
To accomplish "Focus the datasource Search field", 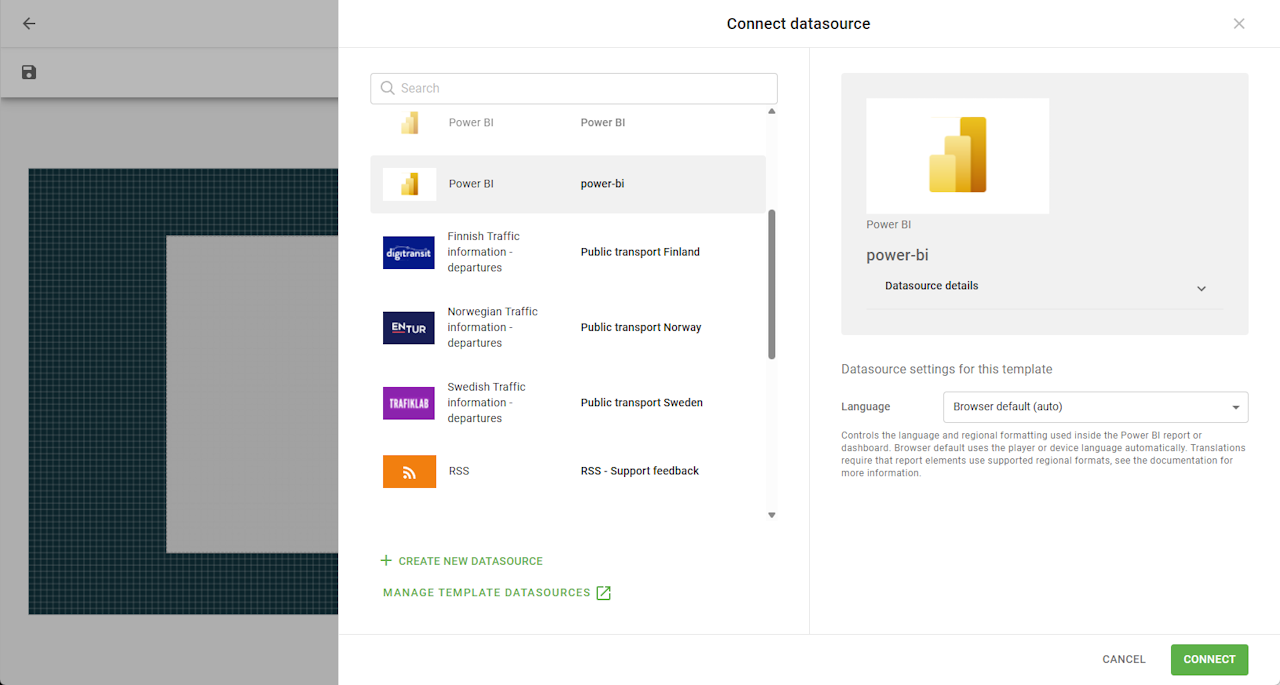I will [574, 88].
